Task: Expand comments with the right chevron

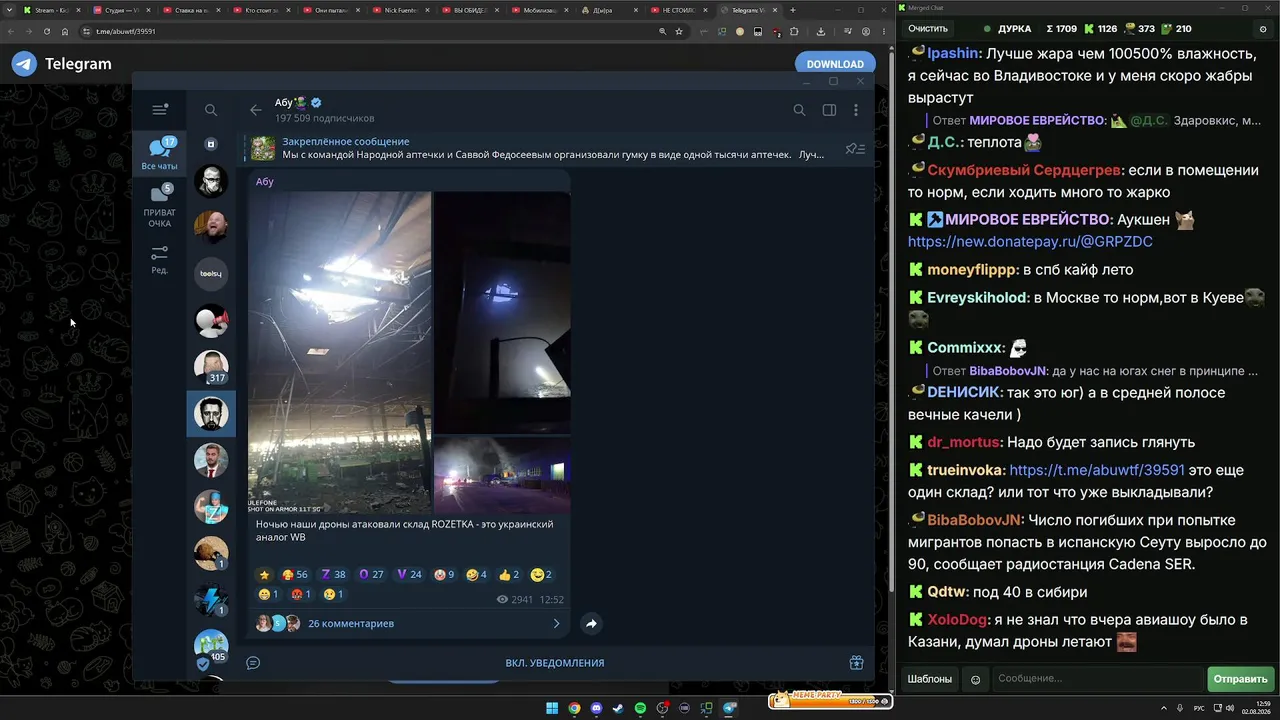Action: (x=557, y=623)
